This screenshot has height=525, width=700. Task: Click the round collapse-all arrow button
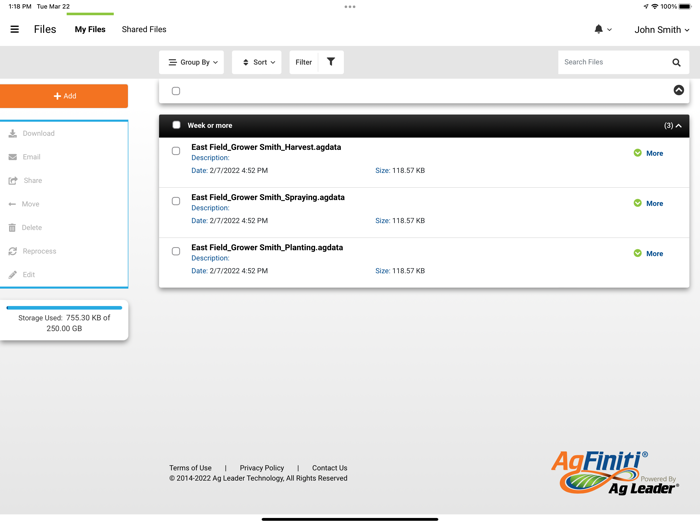pos(679,90)
